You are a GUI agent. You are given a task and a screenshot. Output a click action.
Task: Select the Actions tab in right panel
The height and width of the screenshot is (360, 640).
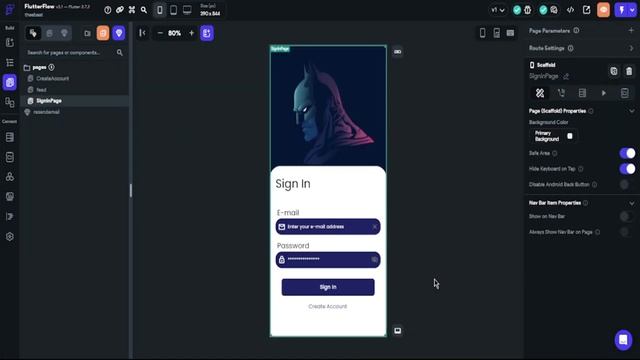(x=562, y=93)
